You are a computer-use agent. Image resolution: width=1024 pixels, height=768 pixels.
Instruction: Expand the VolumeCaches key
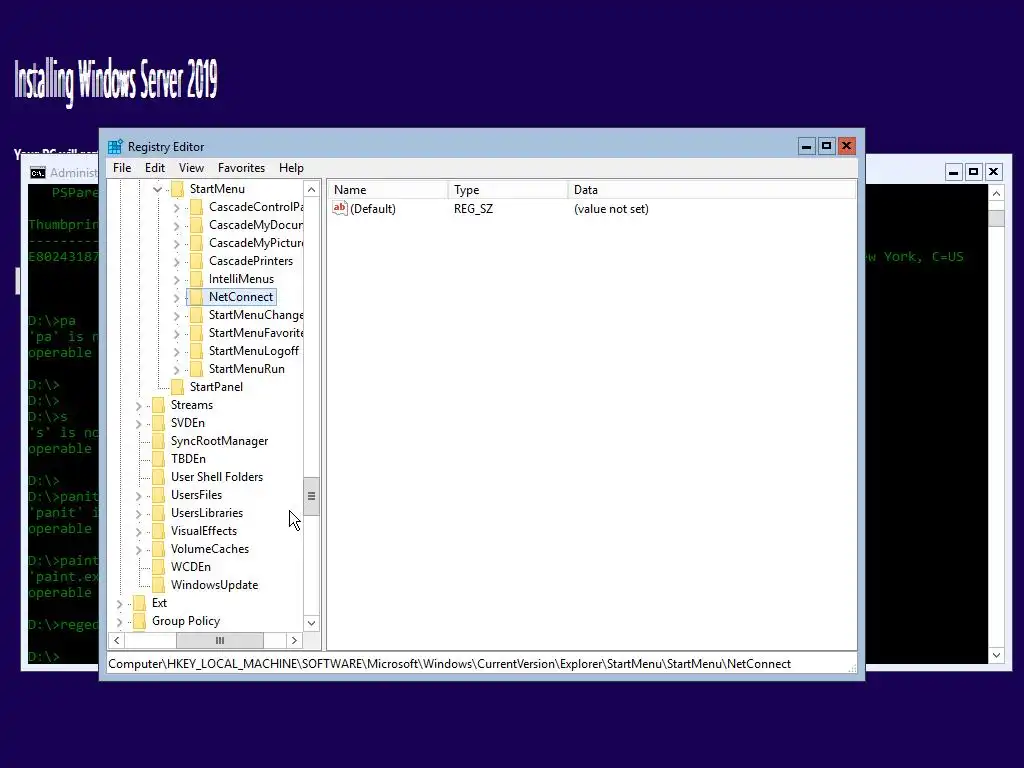(x=138, y=550)
